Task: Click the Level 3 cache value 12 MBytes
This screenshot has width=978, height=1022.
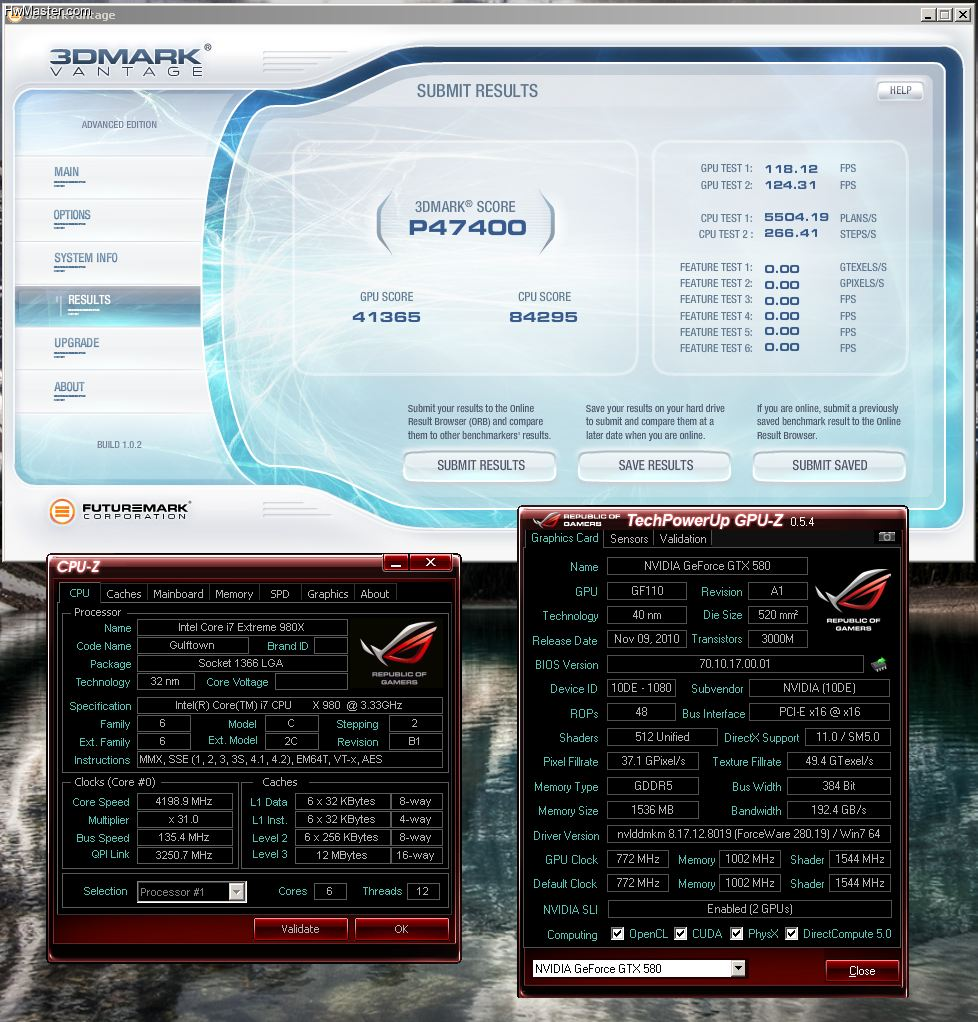Action: point(342,855)
